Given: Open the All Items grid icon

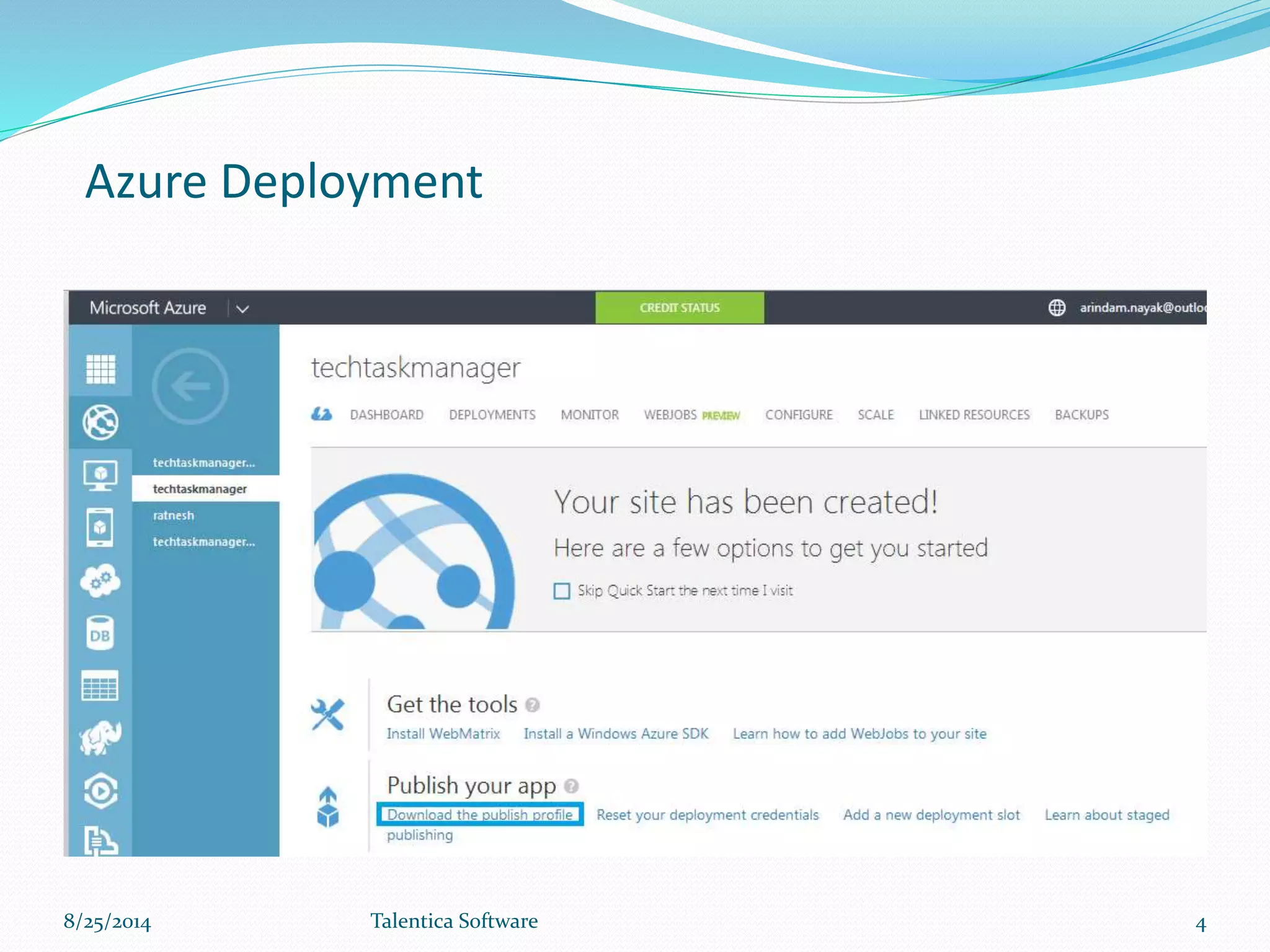Looking at the screenshot, I should 100,369.
